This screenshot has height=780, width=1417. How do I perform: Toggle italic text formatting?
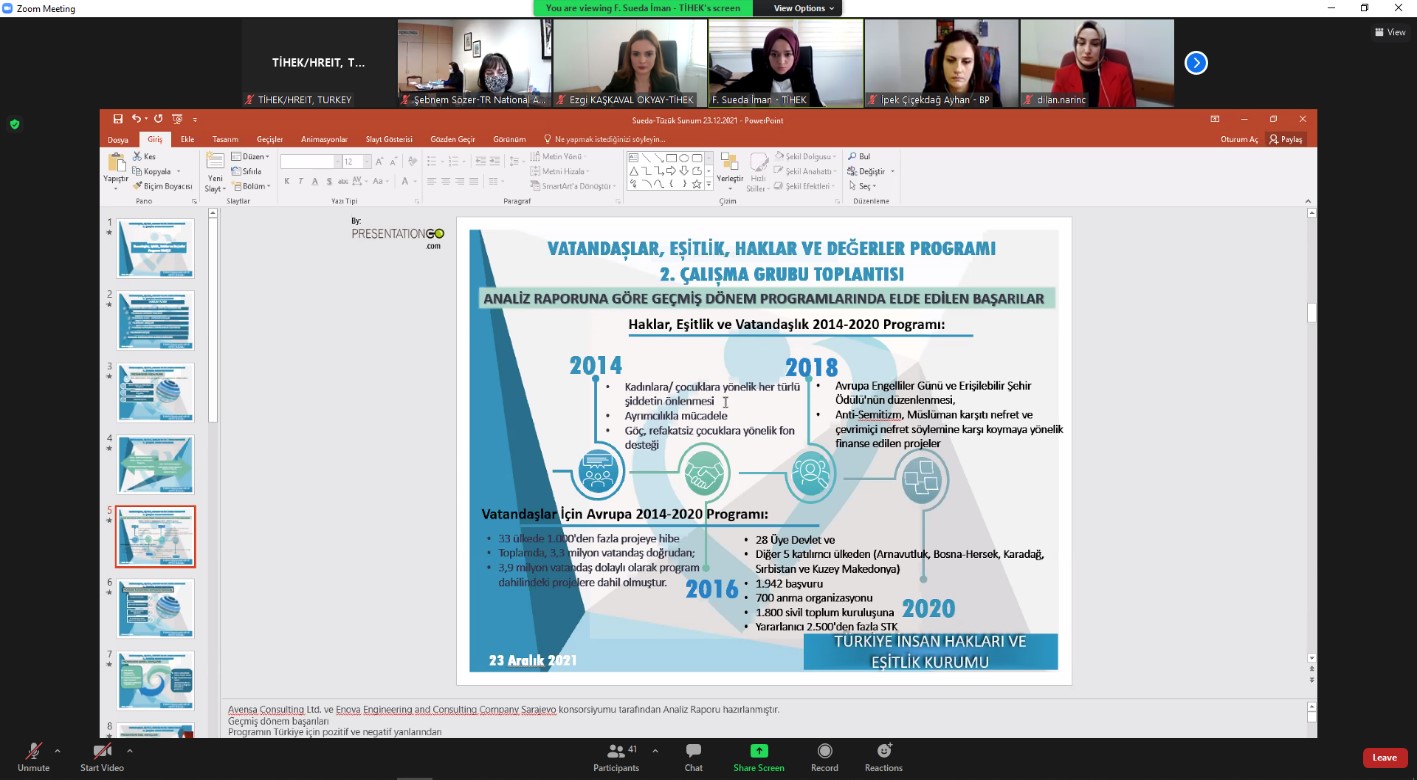tap(301, 181)
